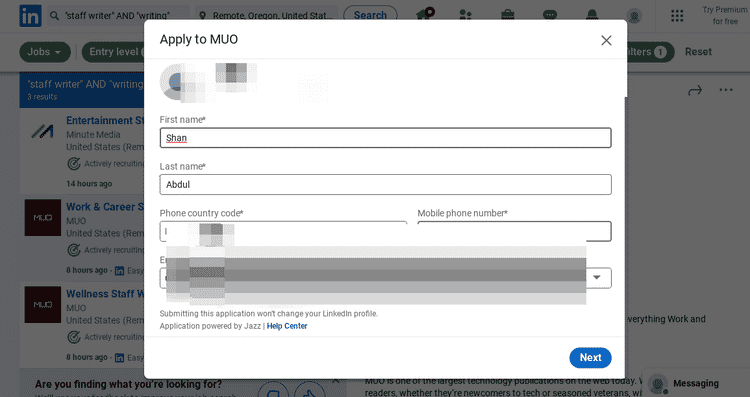
Task: Click the MUO logo on the Wellness Staff listing
Action: [x=43, y=305]
